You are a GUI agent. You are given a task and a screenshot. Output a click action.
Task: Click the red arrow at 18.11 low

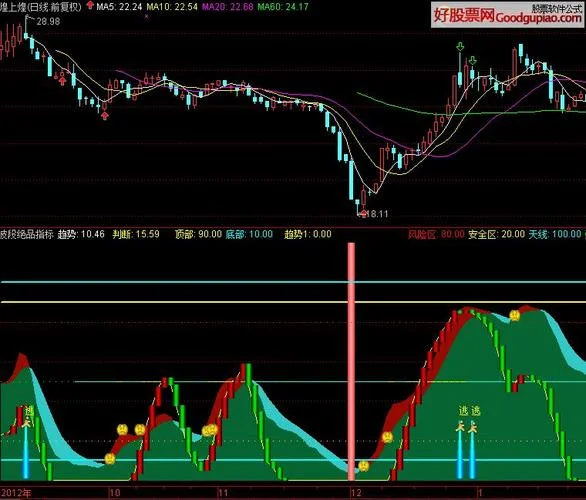[363, 214]
